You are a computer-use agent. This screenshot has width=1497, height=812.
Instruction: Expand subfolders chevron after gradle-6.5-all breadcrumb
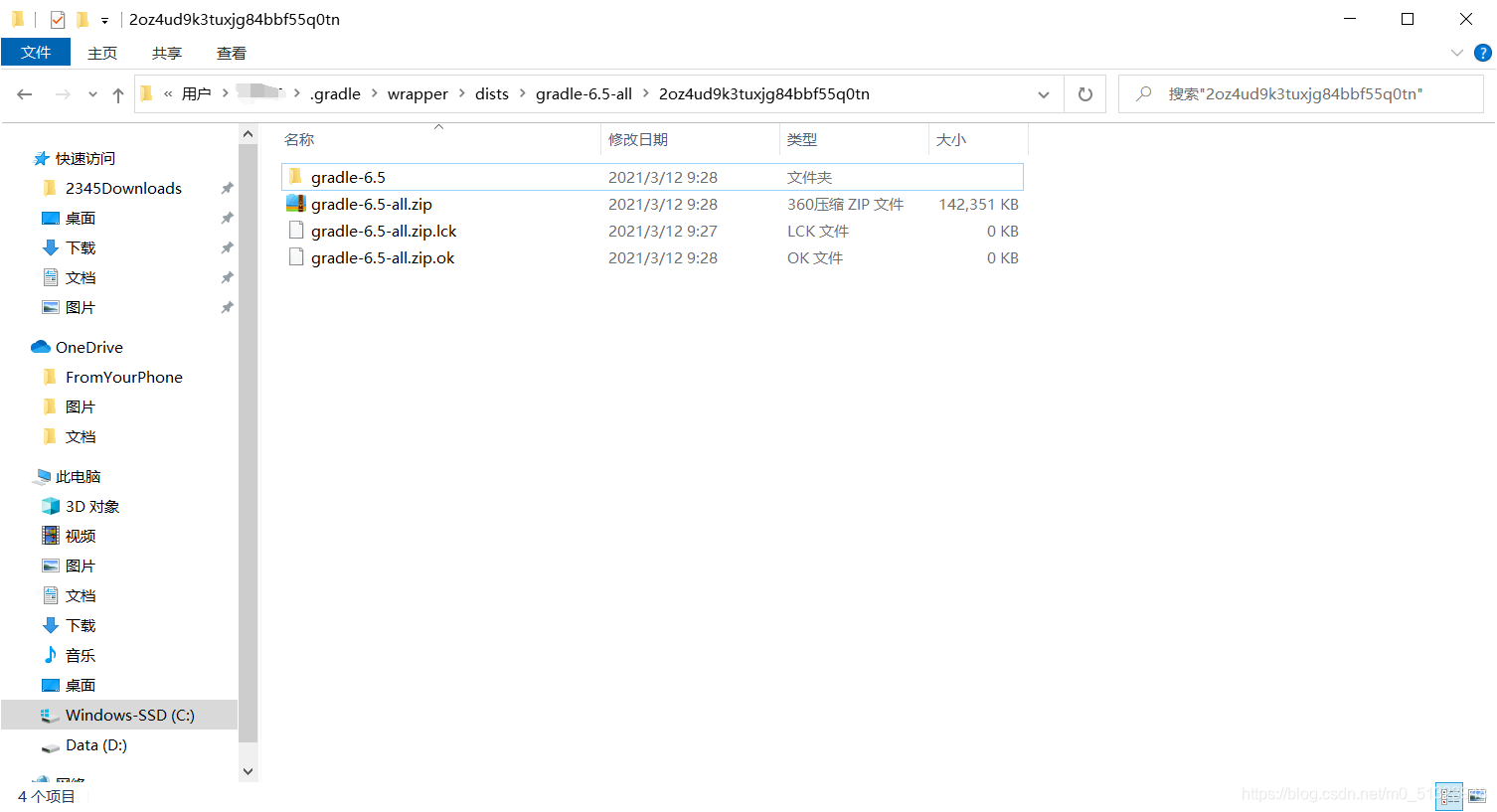coord(646,93)
